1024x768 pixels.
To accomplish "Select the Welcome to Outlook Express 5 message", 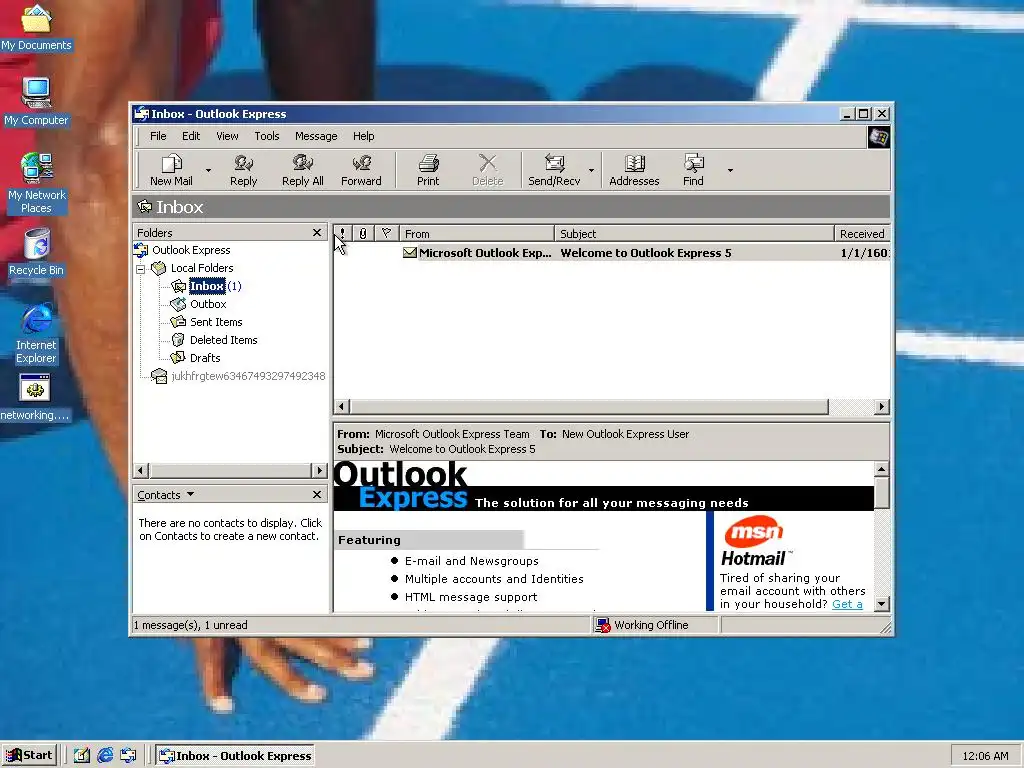I will tap(611, 253).
